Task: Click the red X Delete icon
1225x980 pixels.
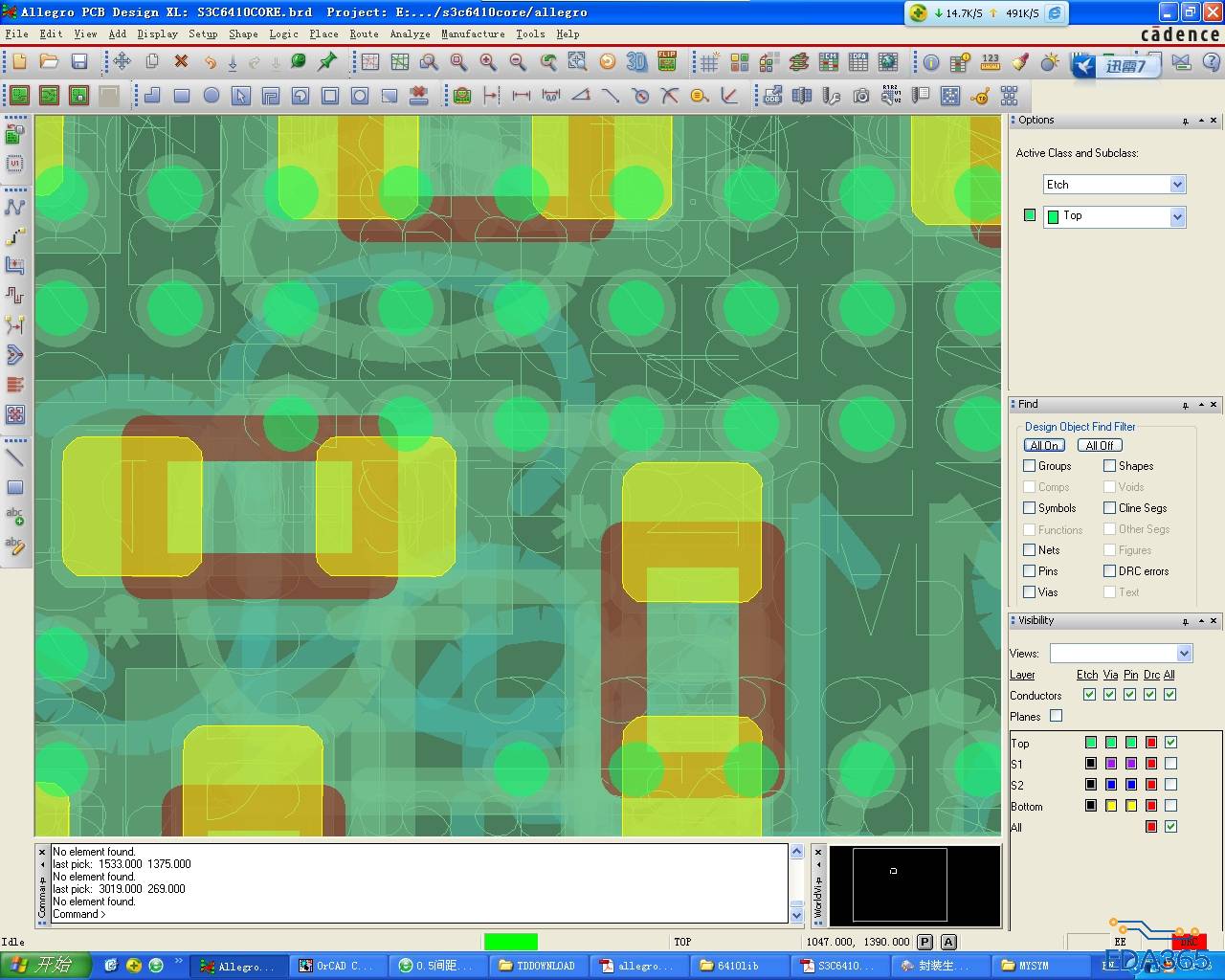Action: coord(181,62)
